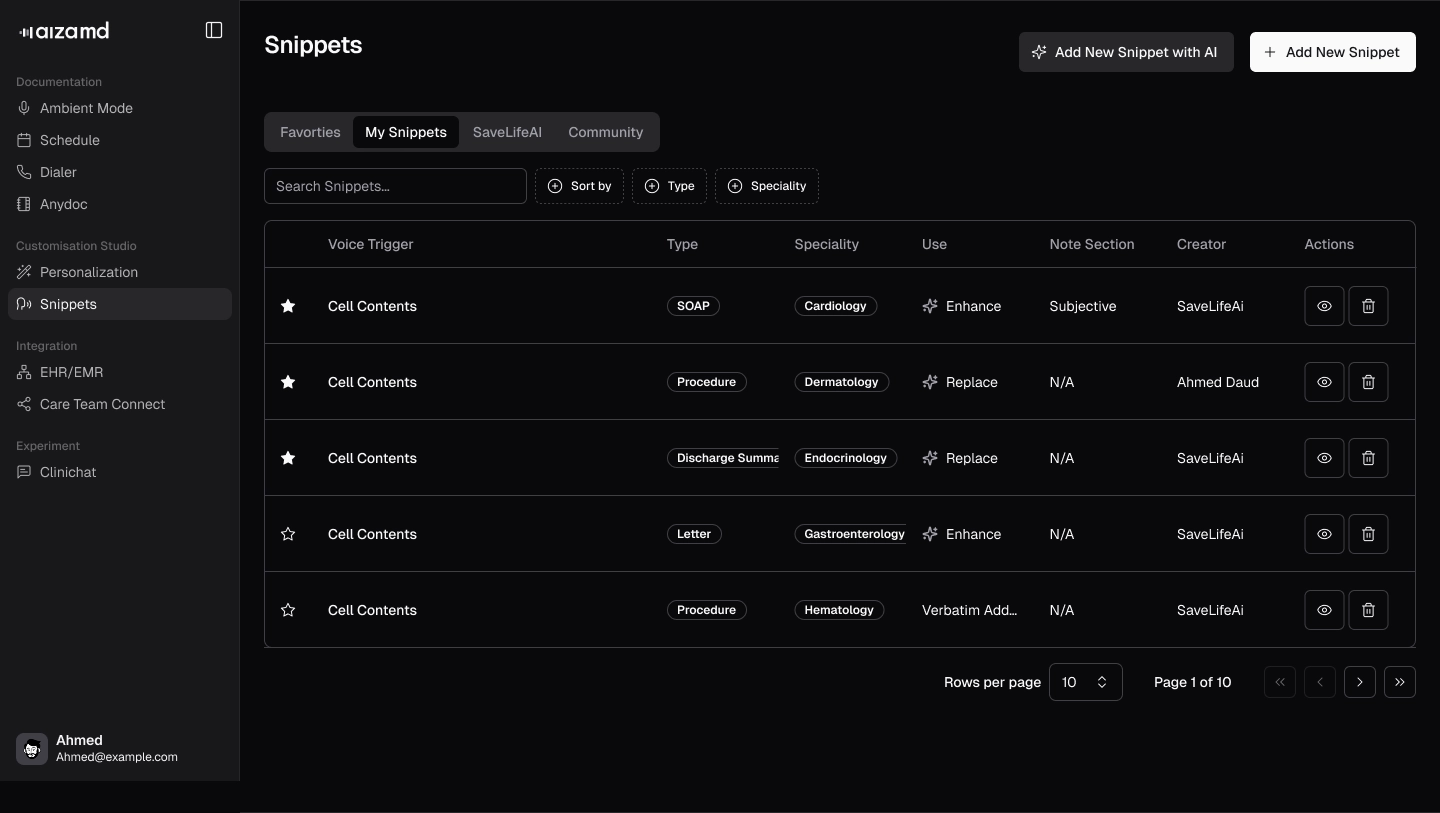
Task: Jump to the first page
Action: pos(1280,682)
